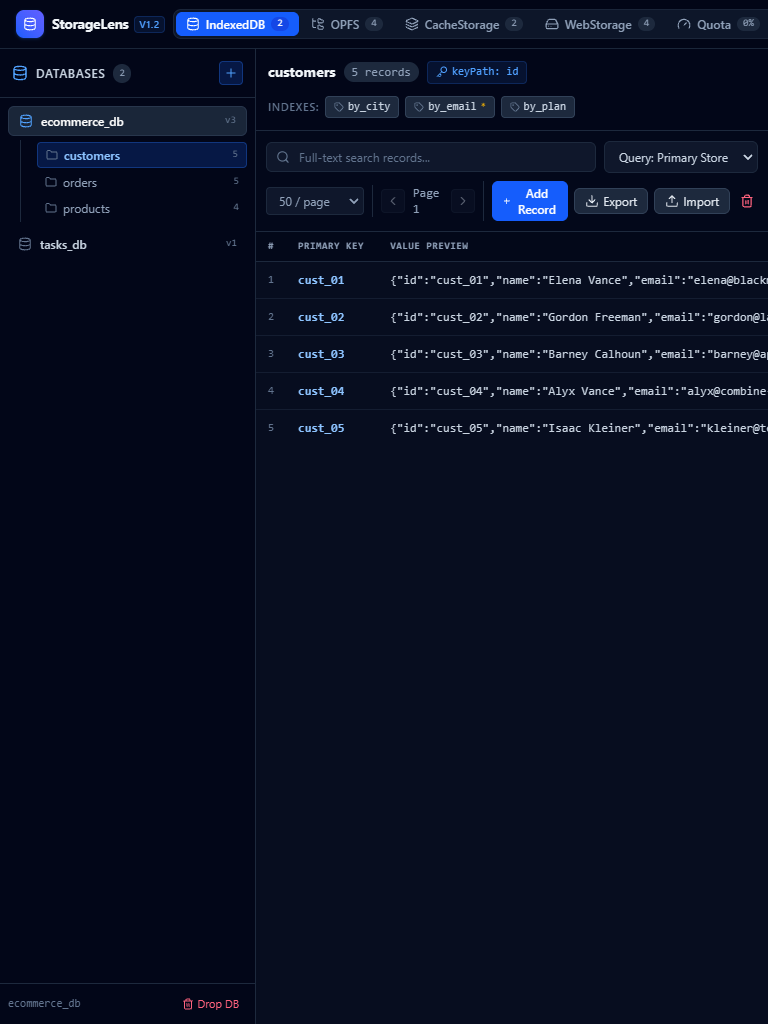Switch to the Quota tab
Image resolution: width=768 pixels, height=1024 pixels.
717,24
